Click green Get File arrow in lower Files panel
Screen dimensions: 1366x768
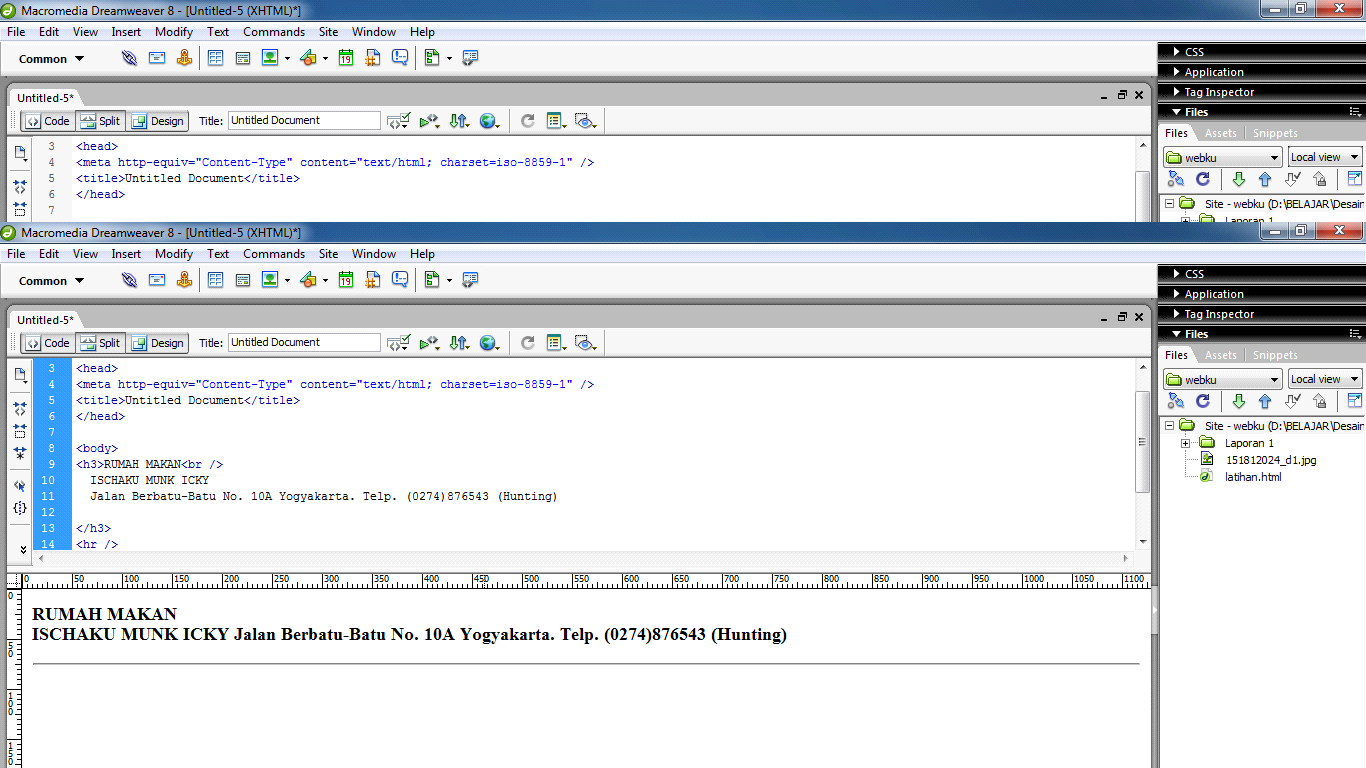click(x=1238, y=401)
